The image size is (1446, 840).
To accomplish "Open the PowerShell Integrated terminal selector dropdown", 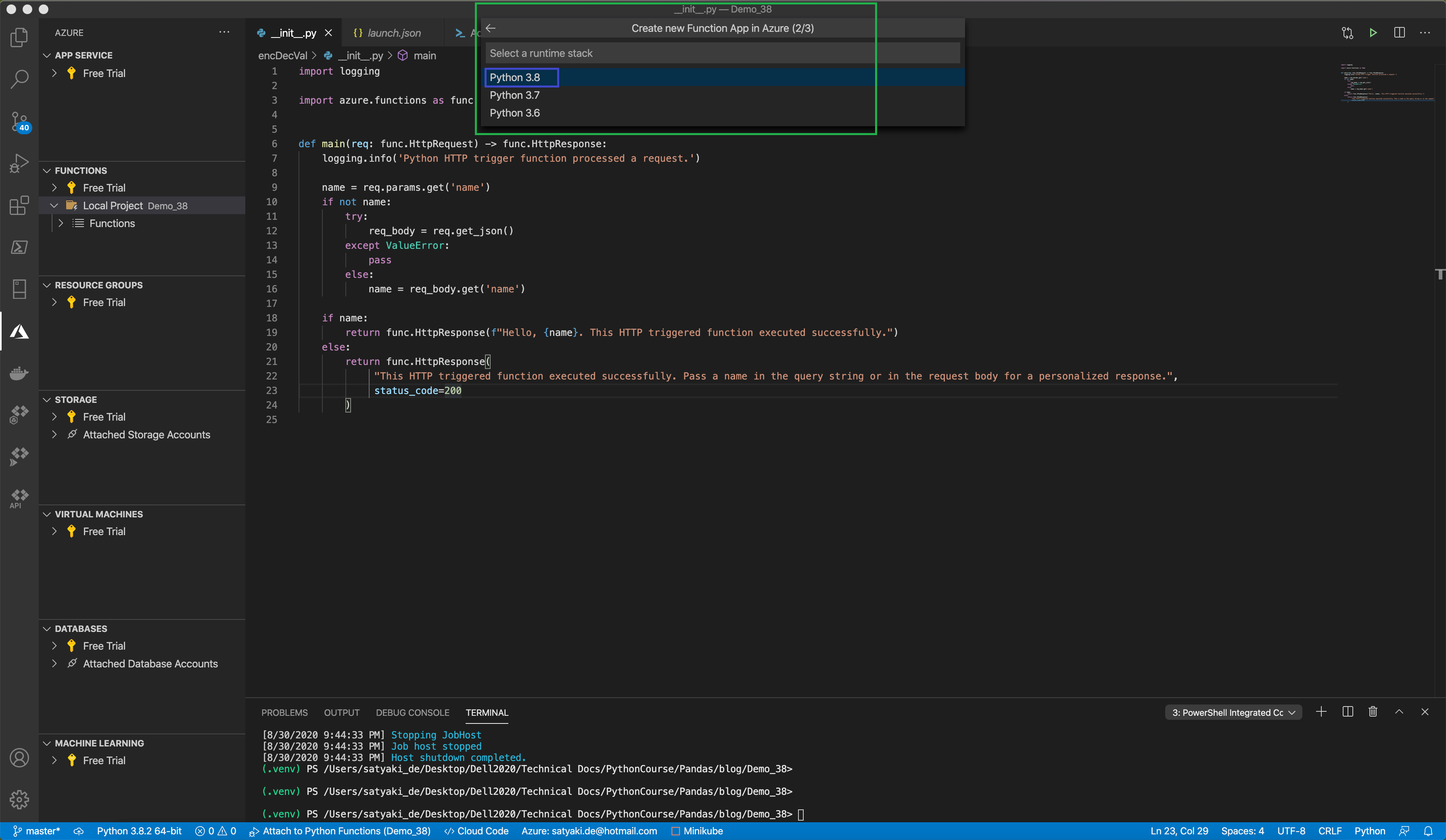I will tap(1233, 713).
